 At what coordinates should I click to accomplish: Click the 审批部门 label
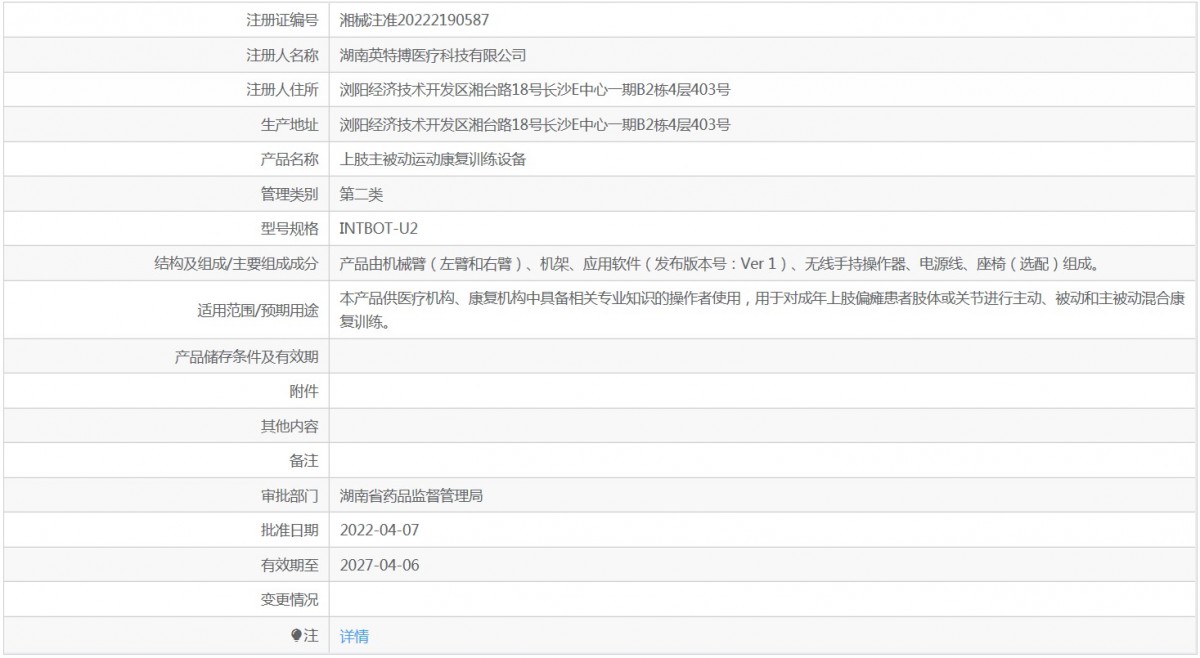tap(289, 496)
